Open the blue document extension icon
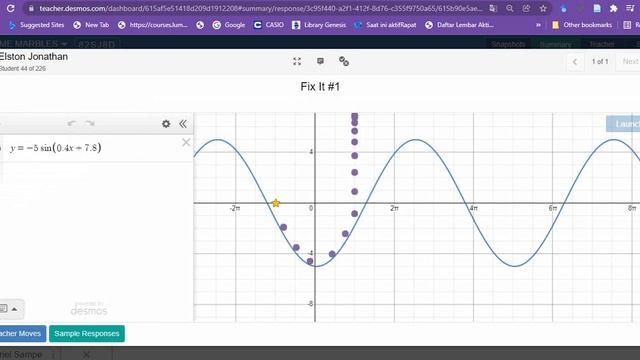640x360 pixels. coord(597,8)
